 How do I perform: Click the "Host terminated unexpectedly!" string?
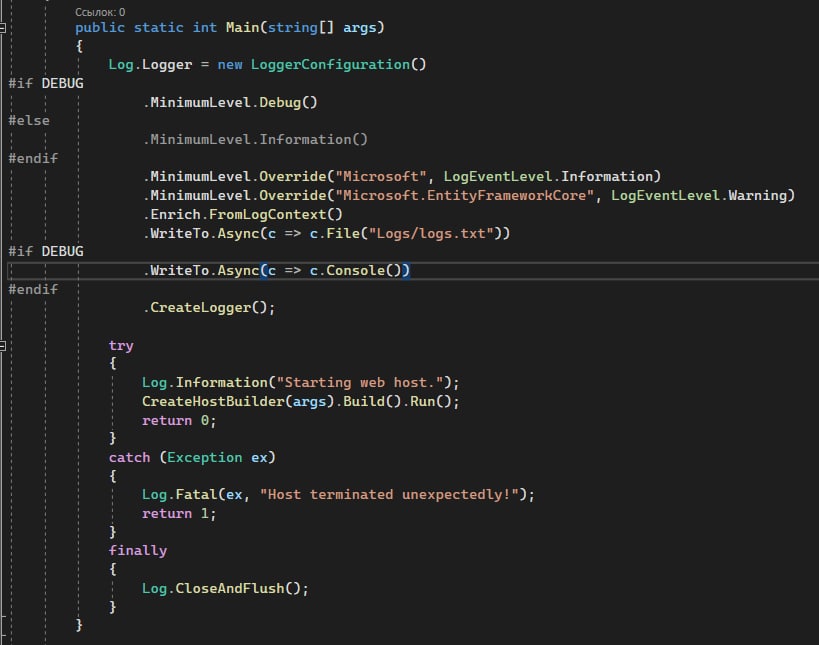coord(389,495)
